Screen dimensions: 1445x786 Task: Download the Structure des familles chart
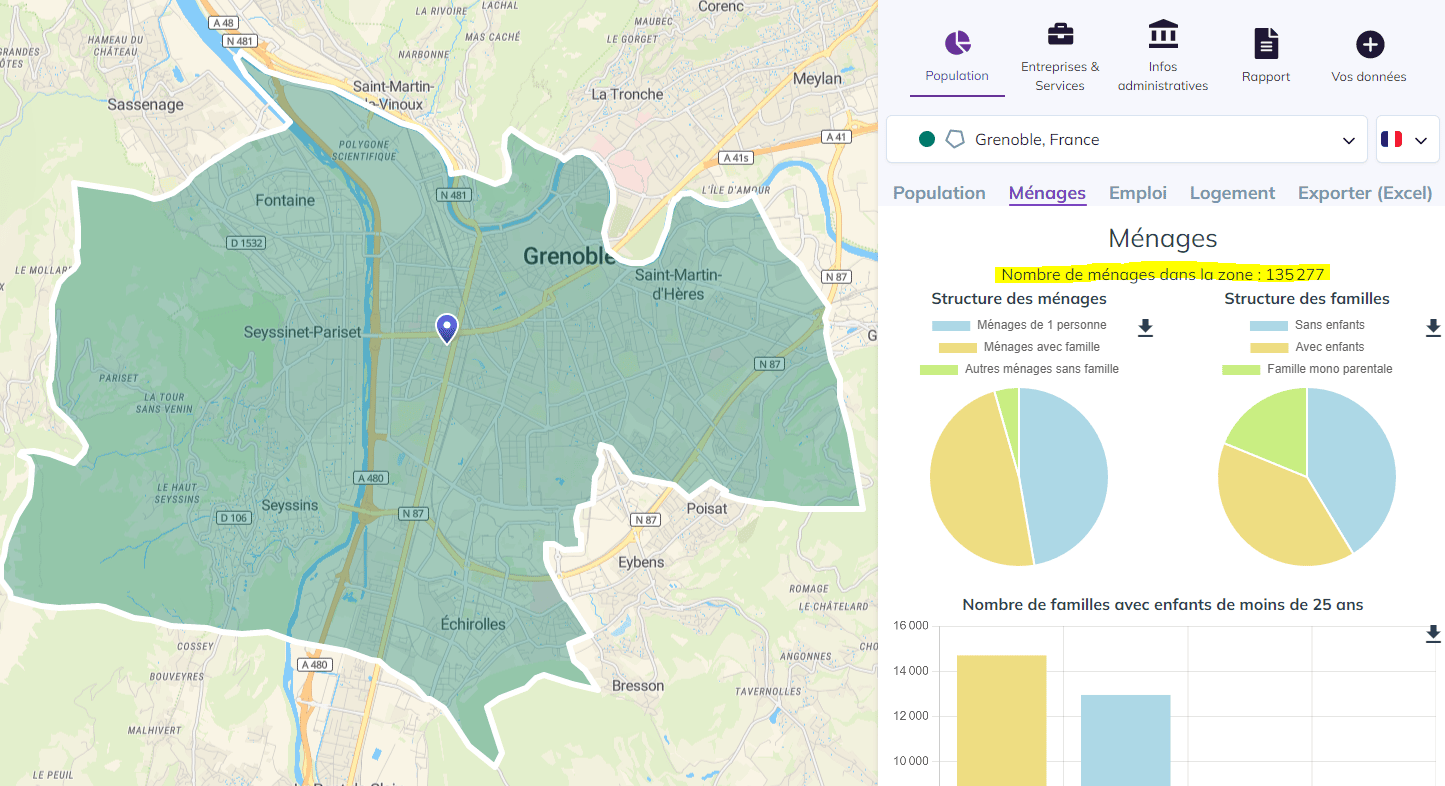[1434, 327]
